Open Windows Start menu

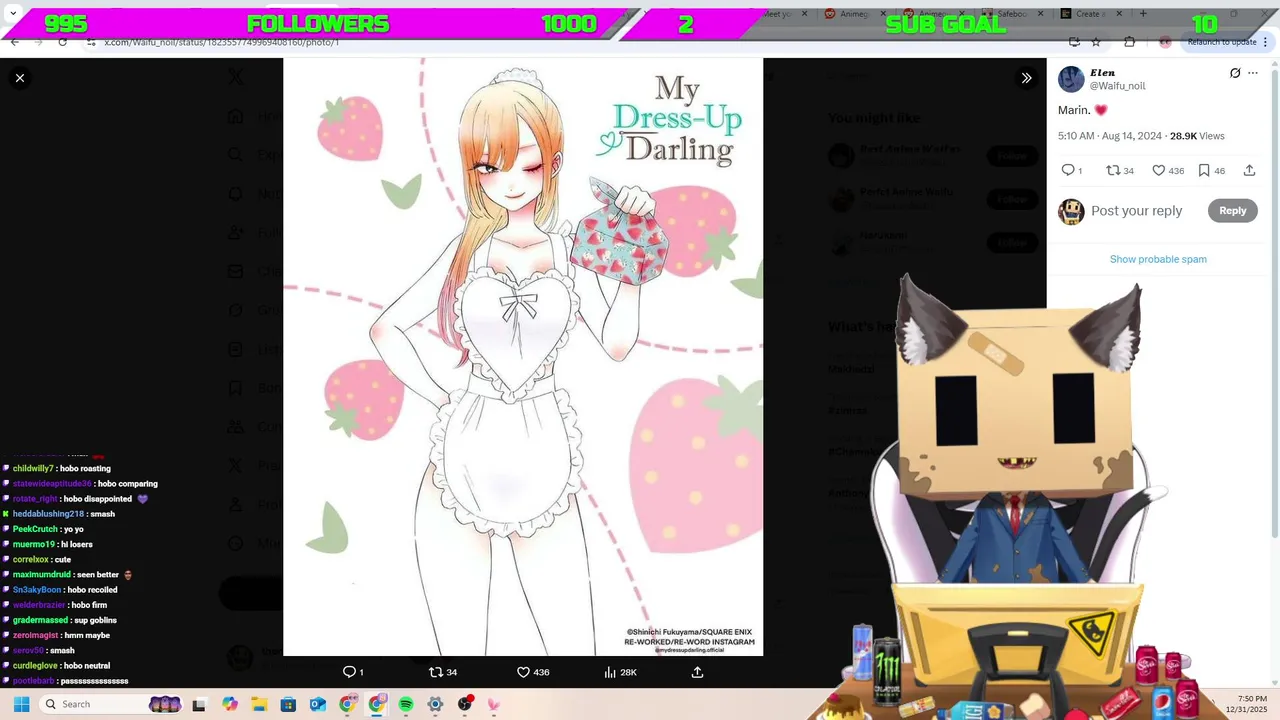pos(21,704)
